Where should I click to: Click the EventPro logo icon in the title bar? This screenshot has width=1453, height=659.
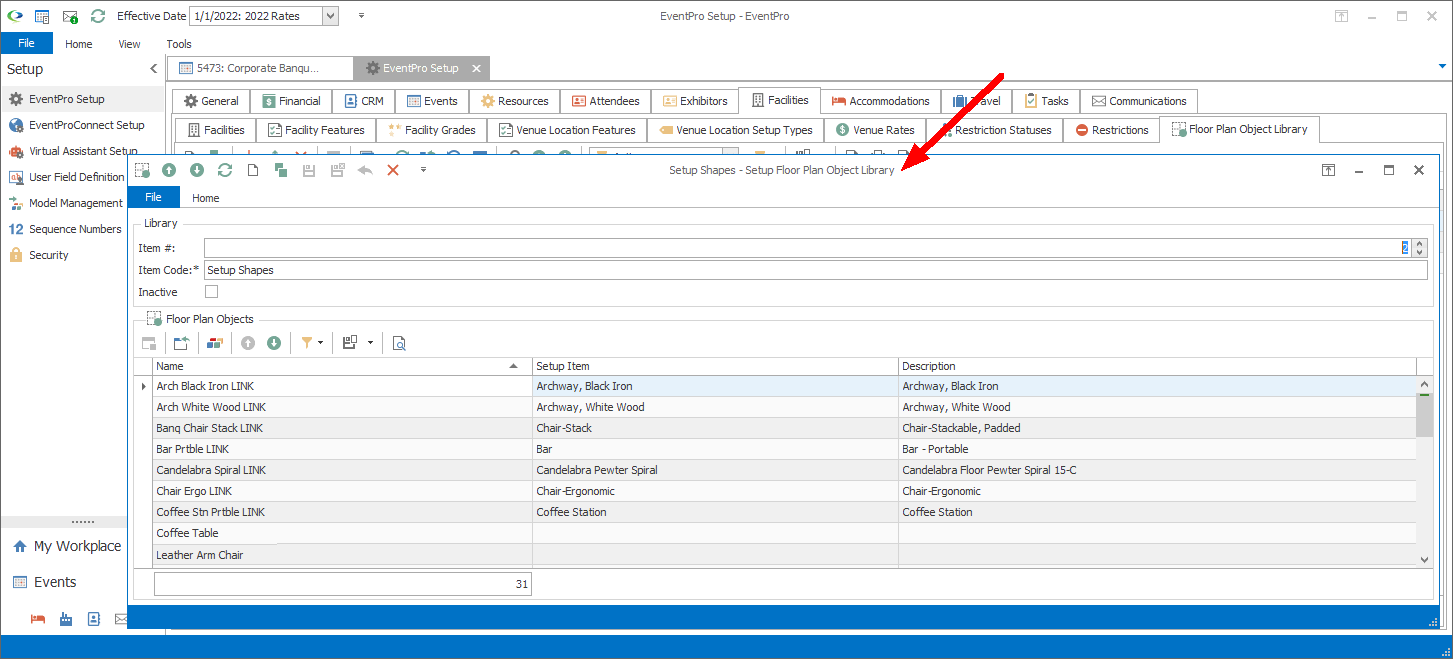click(x=13, y=16)
